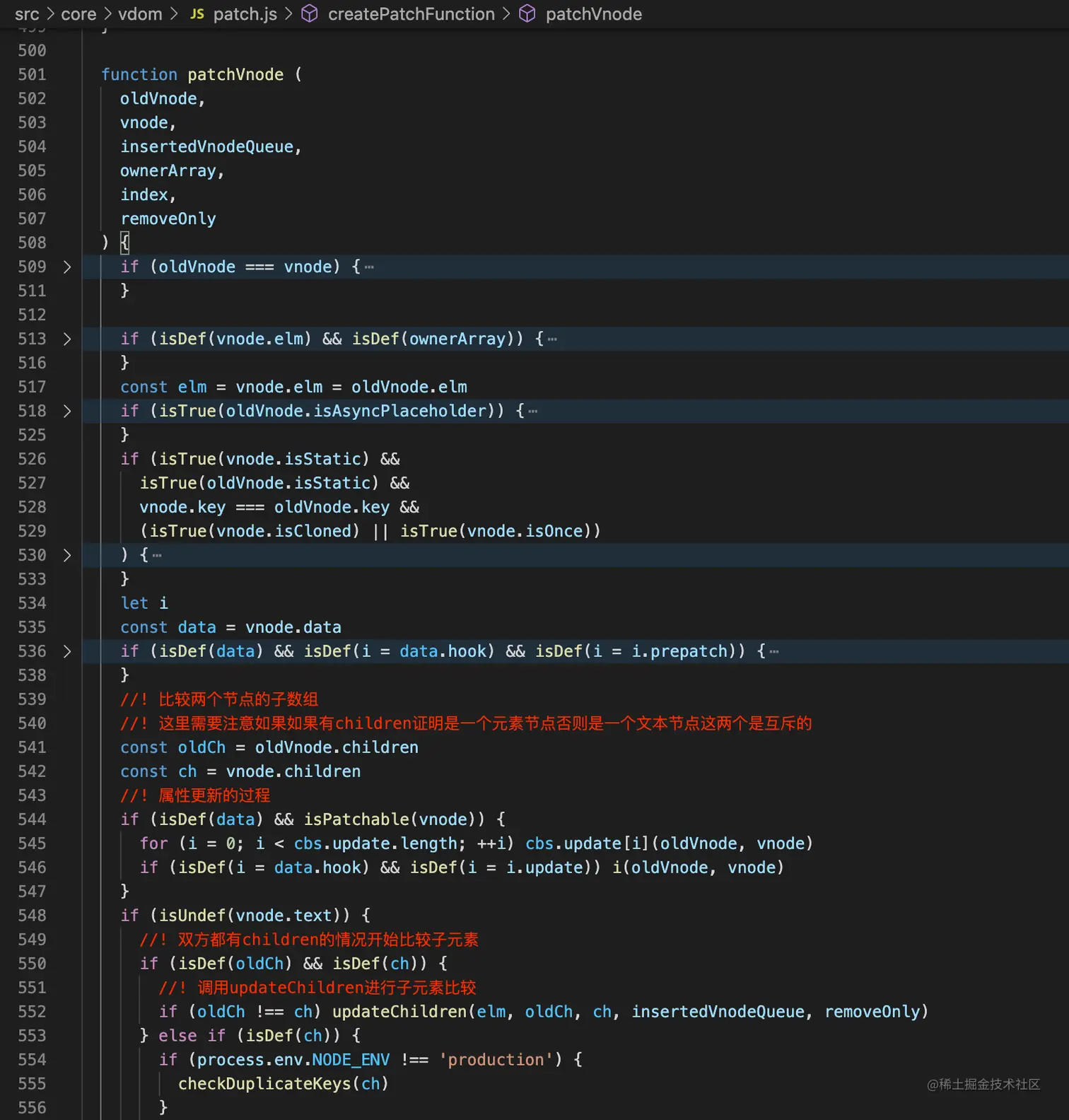Click the createPatchFunction symbol cube icon
The height and width of the screenshot is (1120, 1069).
point(310,14)
